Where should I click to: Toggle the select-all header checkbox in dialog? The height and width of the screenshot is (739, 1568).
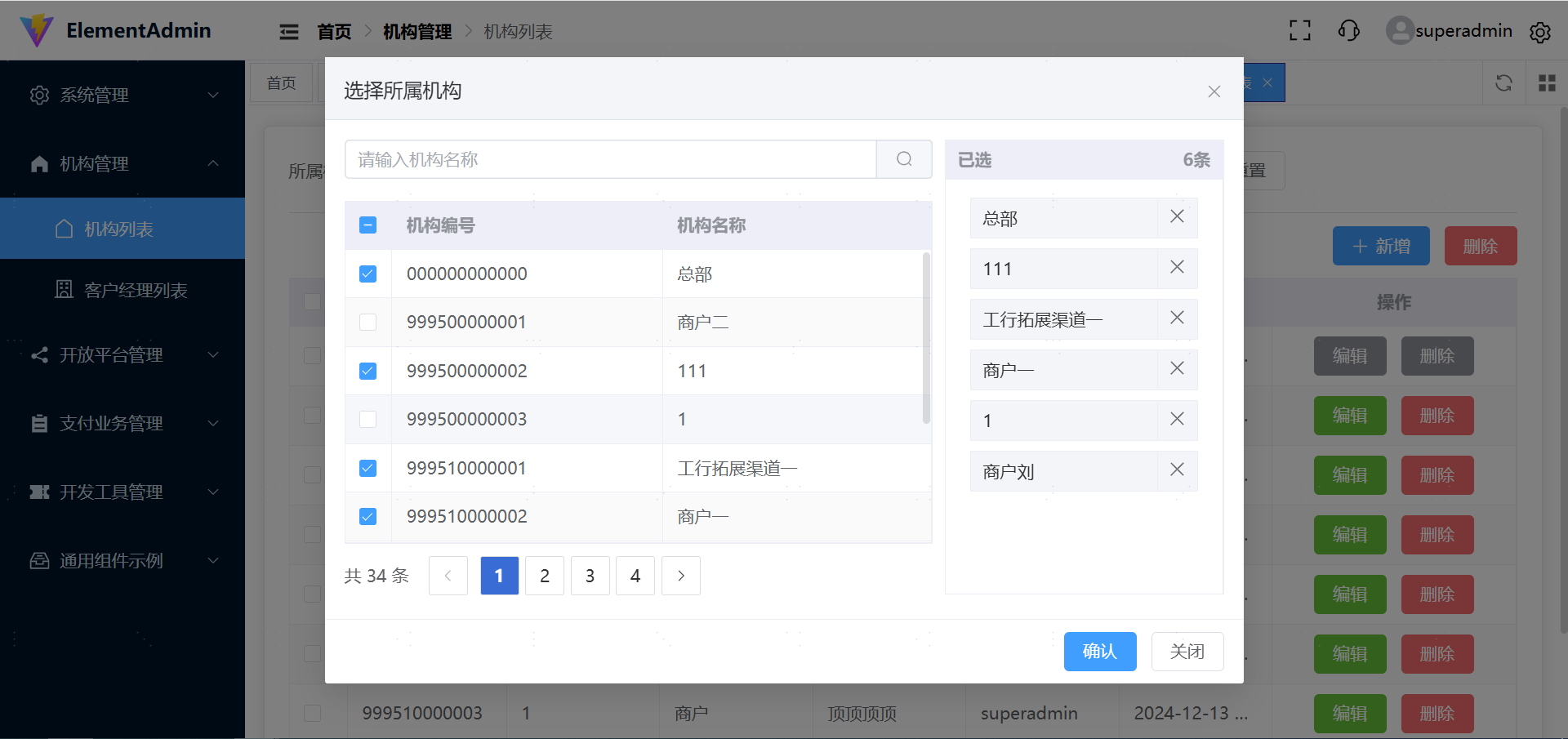pyautogui.click(x=368, y=225)
